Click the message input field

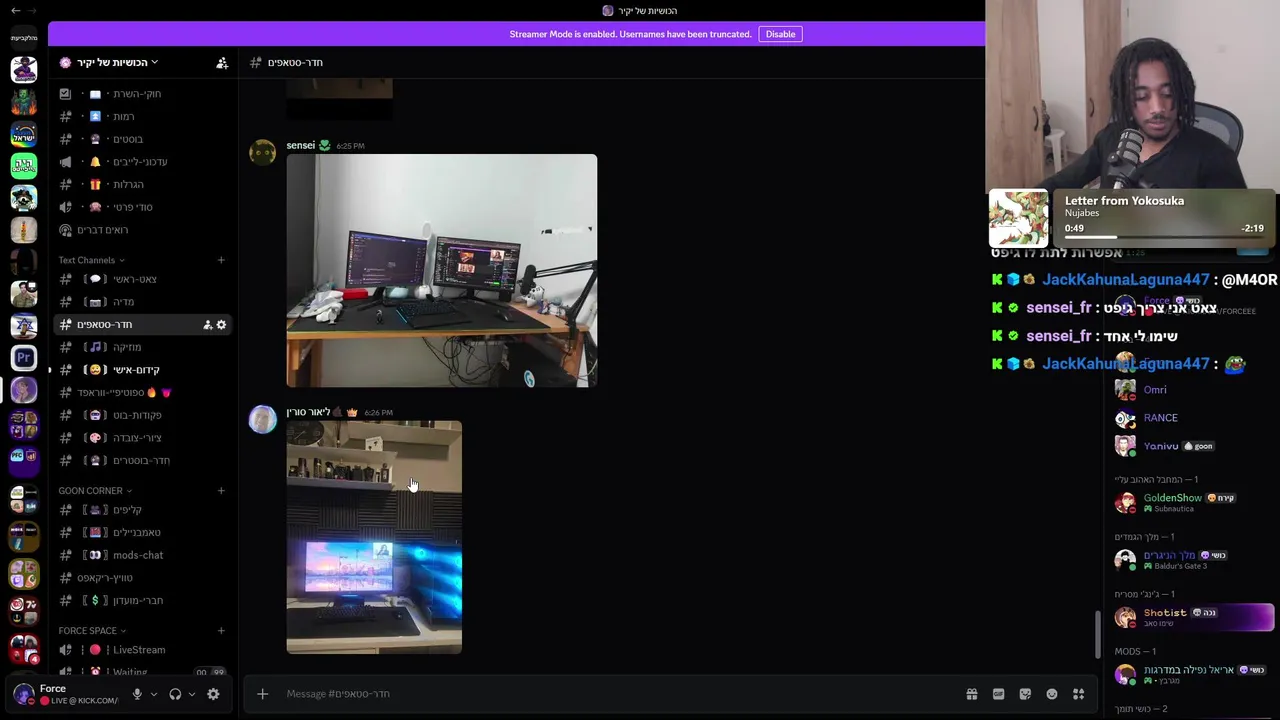(620, 694)
